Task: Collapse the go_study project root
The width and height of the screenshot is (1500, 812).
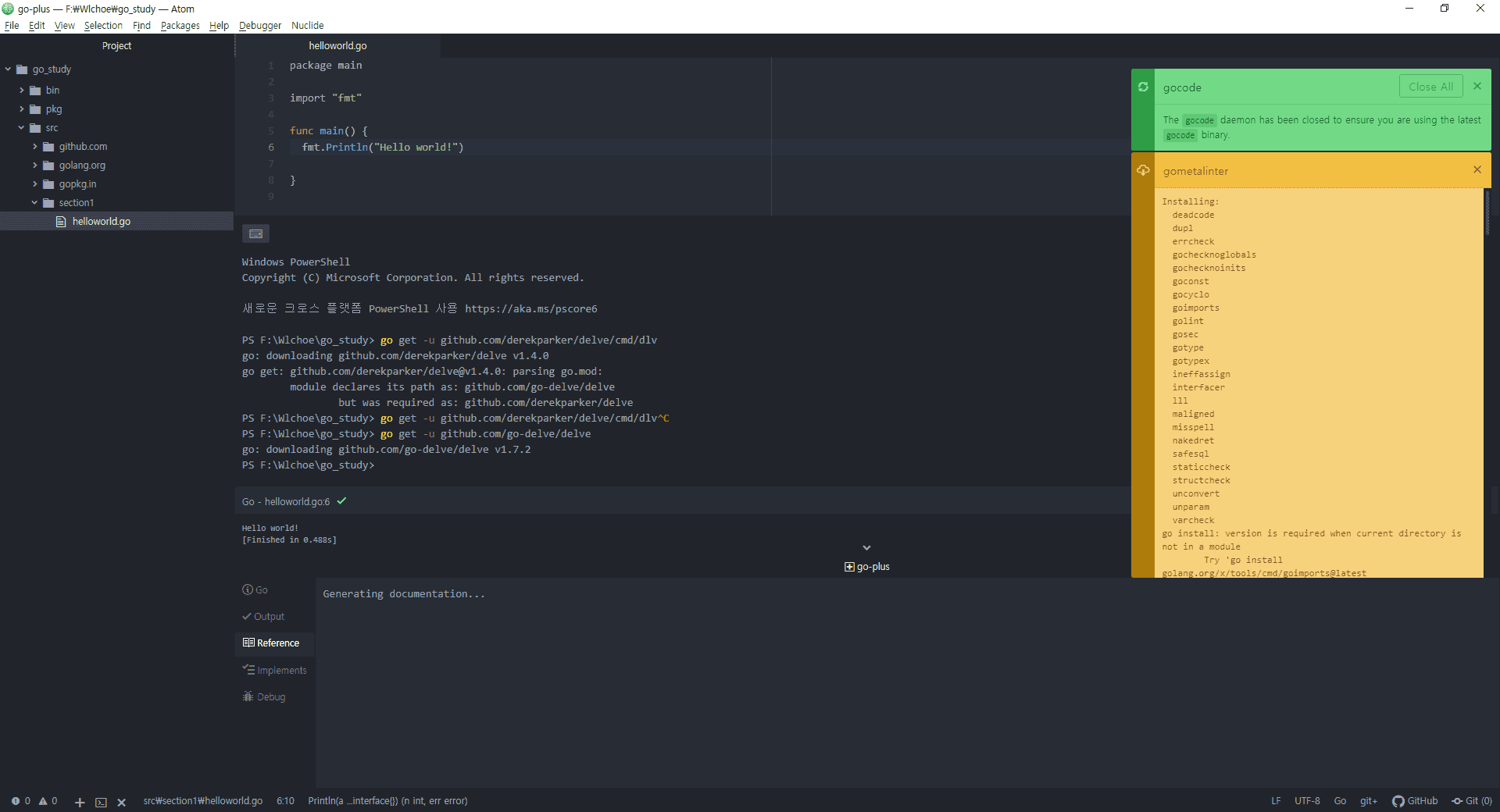Action: tap(8, 69)
